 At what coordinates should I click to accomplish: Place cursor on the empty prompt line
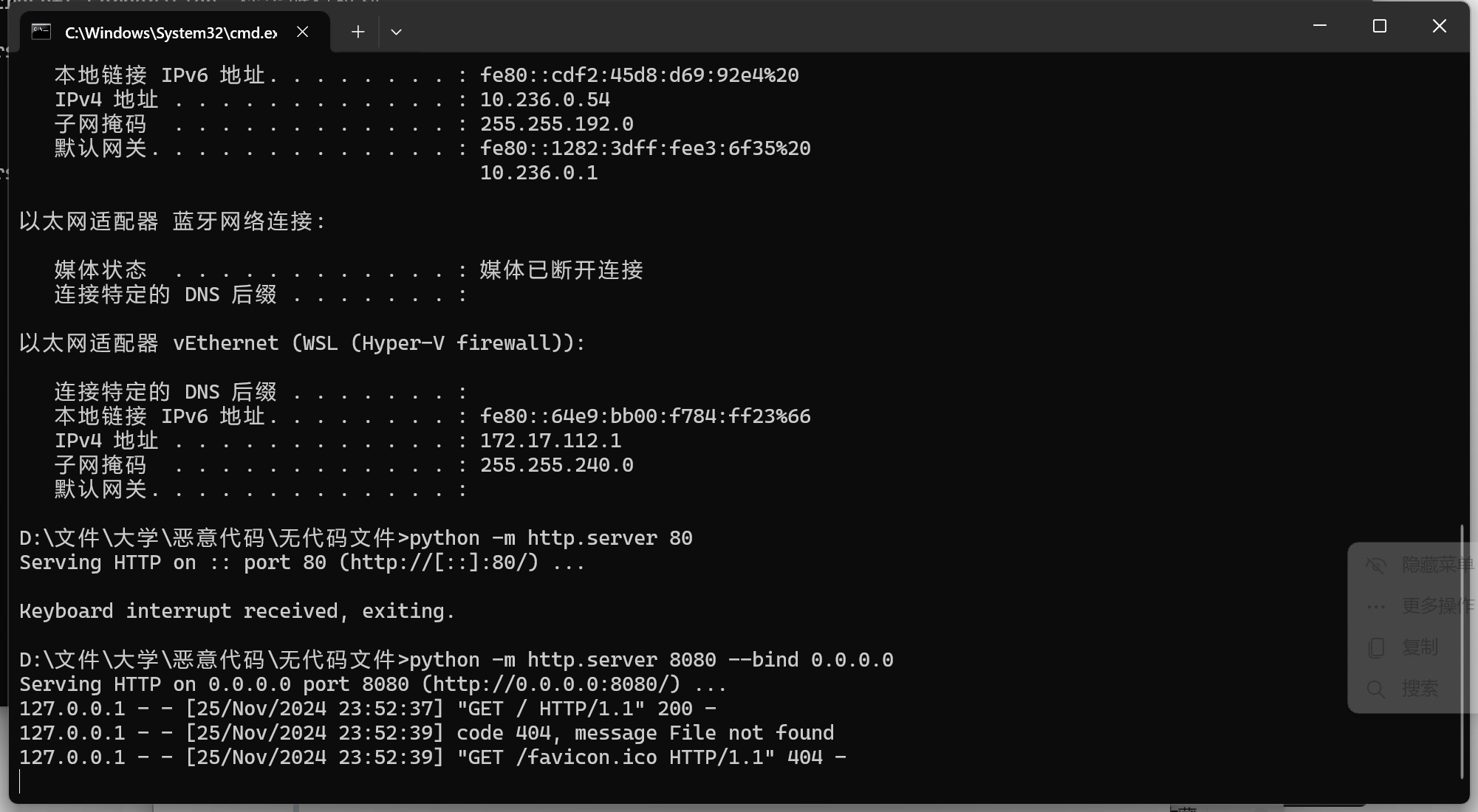click(x=369, y=782)
